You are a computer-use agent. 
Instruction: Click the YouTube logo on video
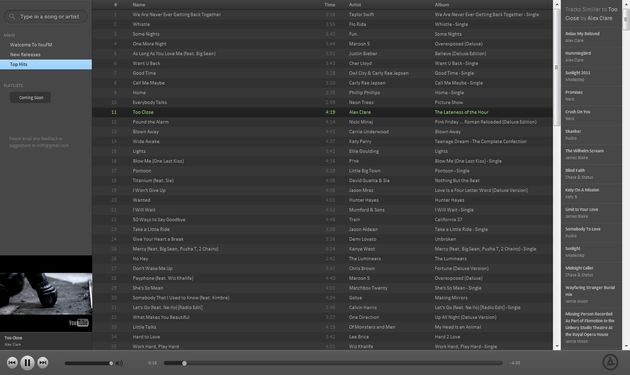[78, 323]
